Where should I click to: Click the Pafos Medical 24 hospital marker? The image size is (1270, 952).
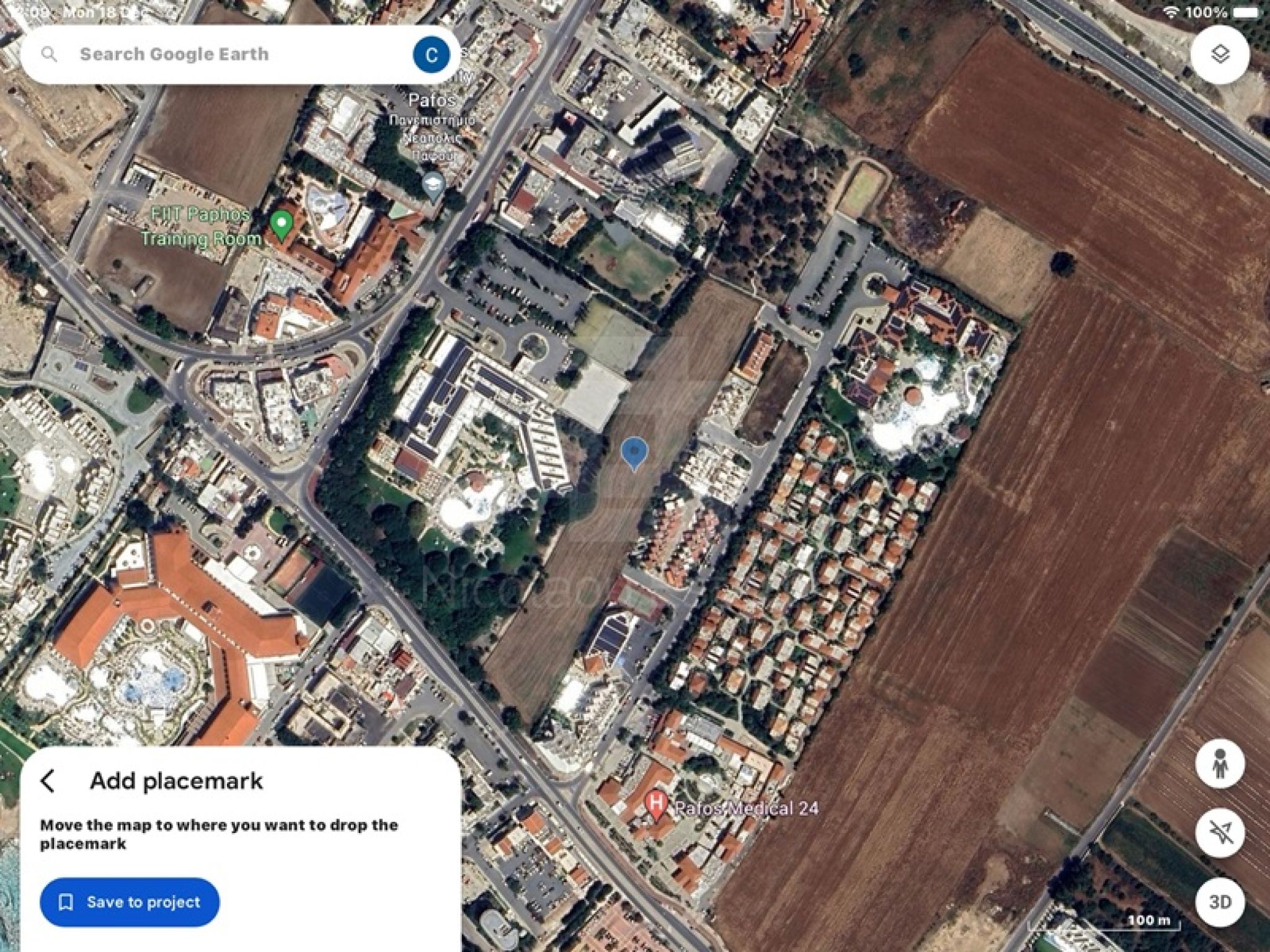click(x=655, y=805)
